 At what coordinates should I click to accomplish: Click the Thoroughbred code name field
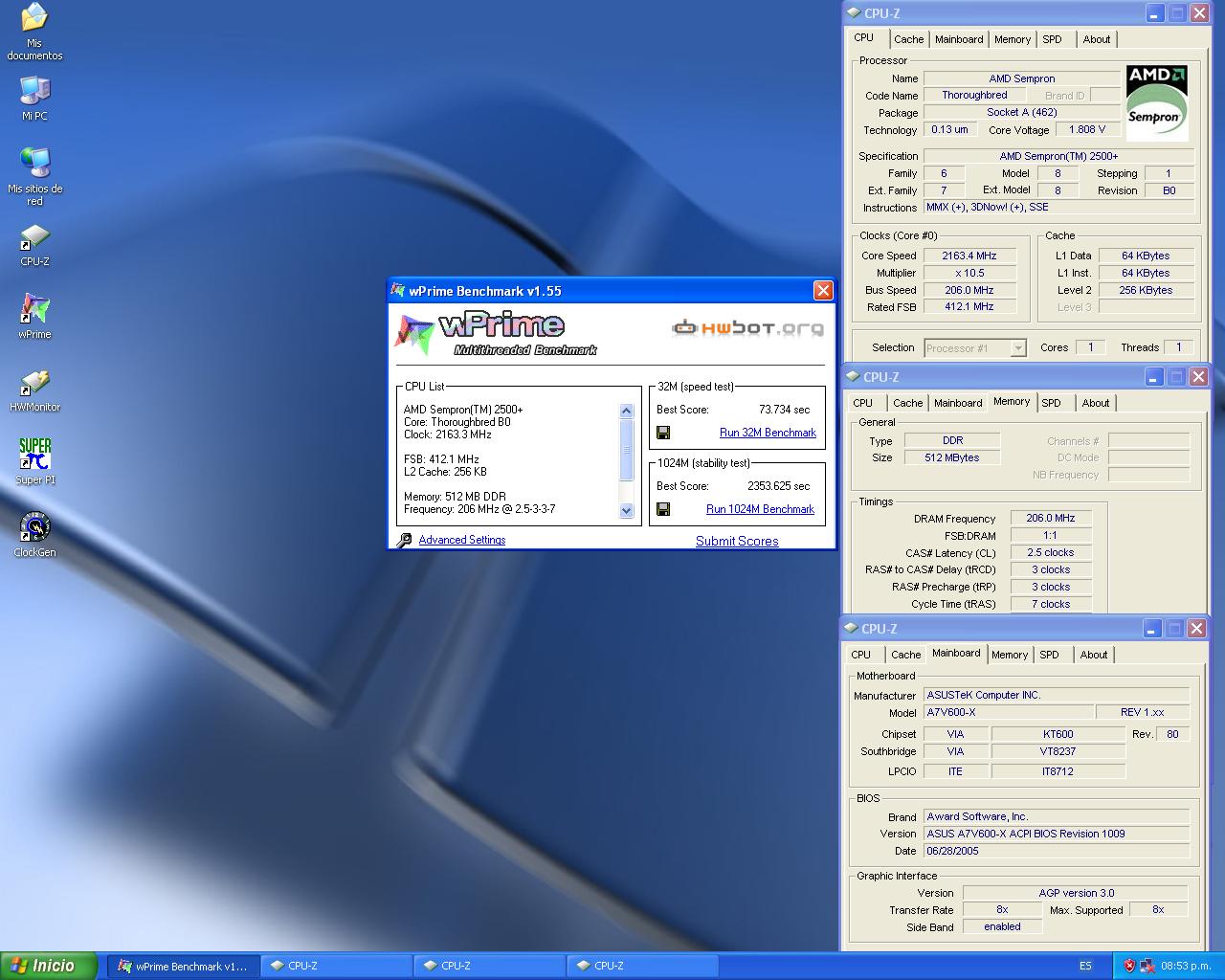pos(974,95)
